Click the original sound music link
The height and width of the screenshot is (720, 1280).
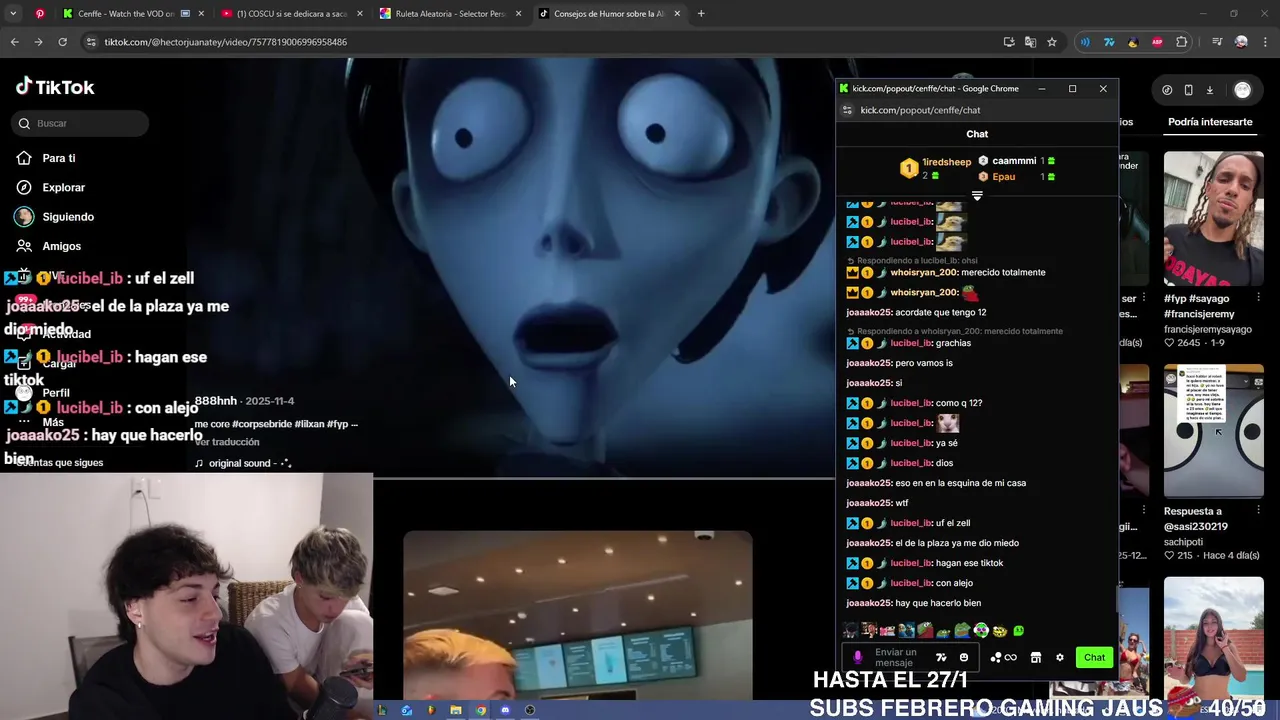click(x=243, y=463)
